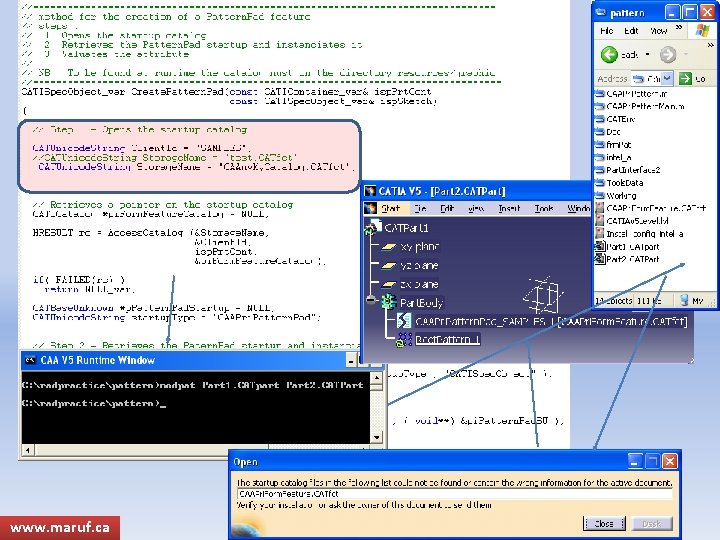Expand the hidden menus chevron beside View
This screenshot has height=540, width=720.
coord(679,28)
